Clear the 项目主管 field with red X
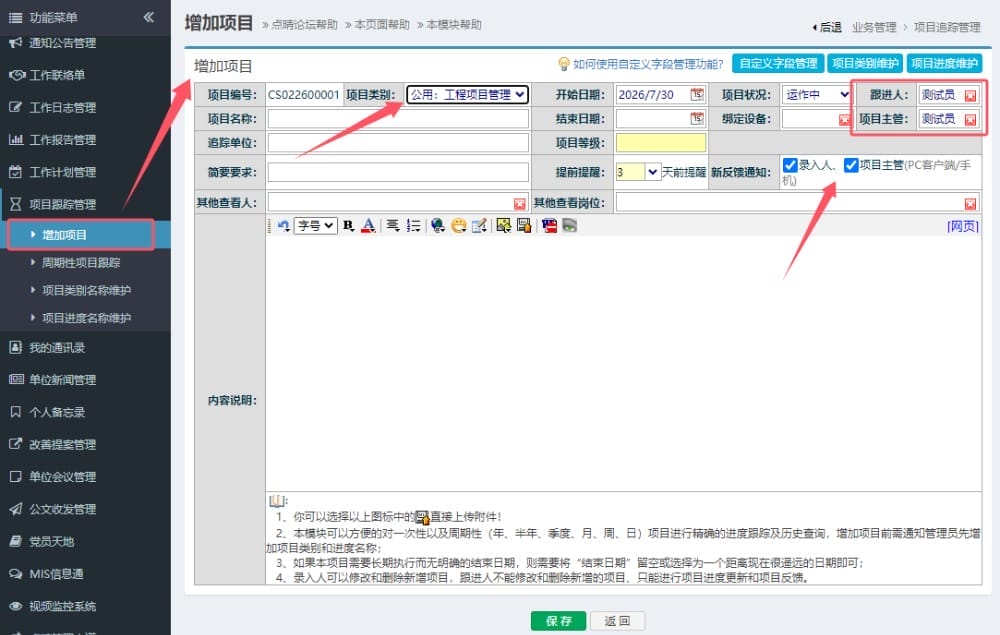Screen dimensions: 1000x635 970,119
